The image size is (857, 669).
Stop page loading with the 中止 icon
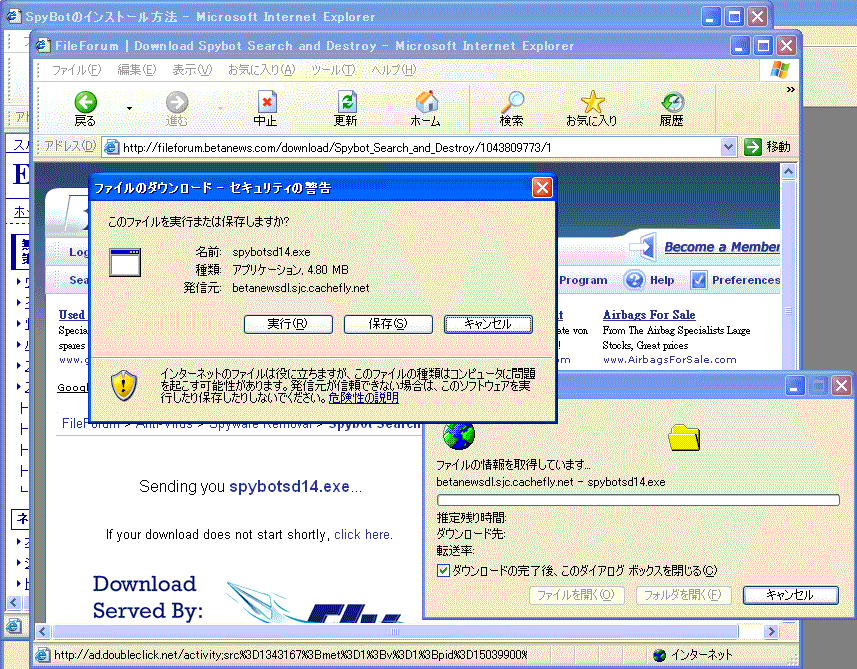[x=266, y=102]
